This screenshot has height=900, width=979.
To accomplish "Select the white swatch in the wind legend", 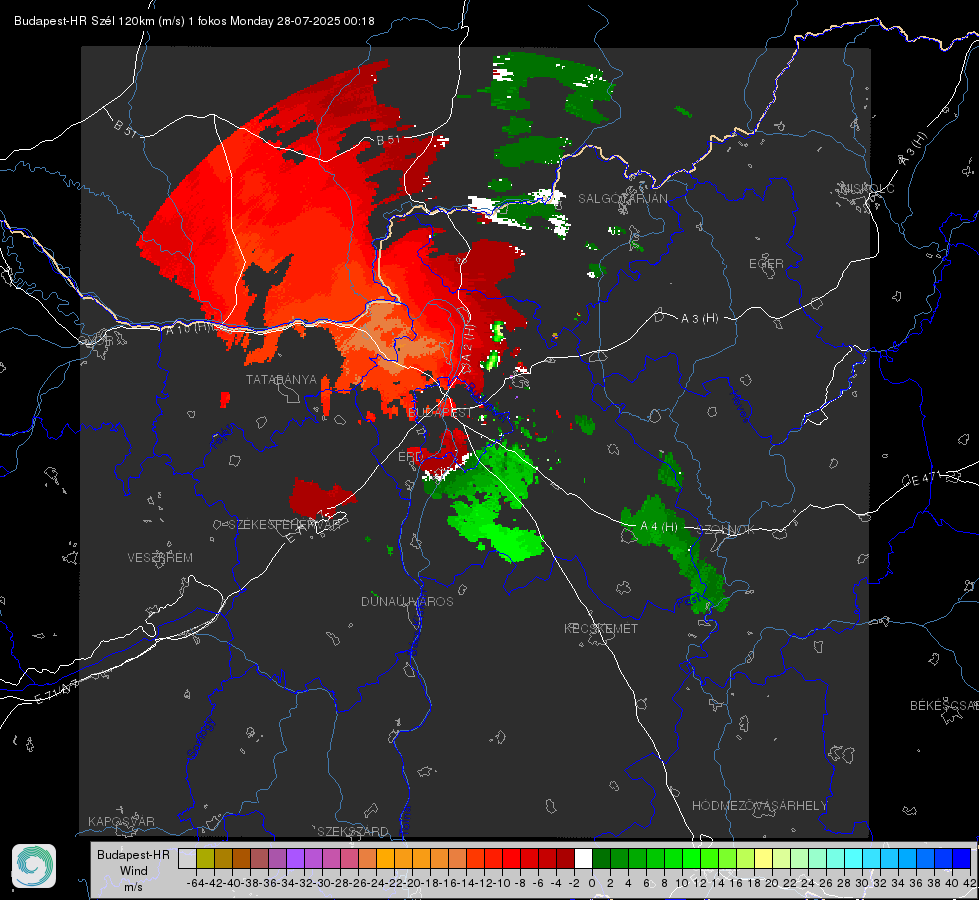I will point(583,858).
